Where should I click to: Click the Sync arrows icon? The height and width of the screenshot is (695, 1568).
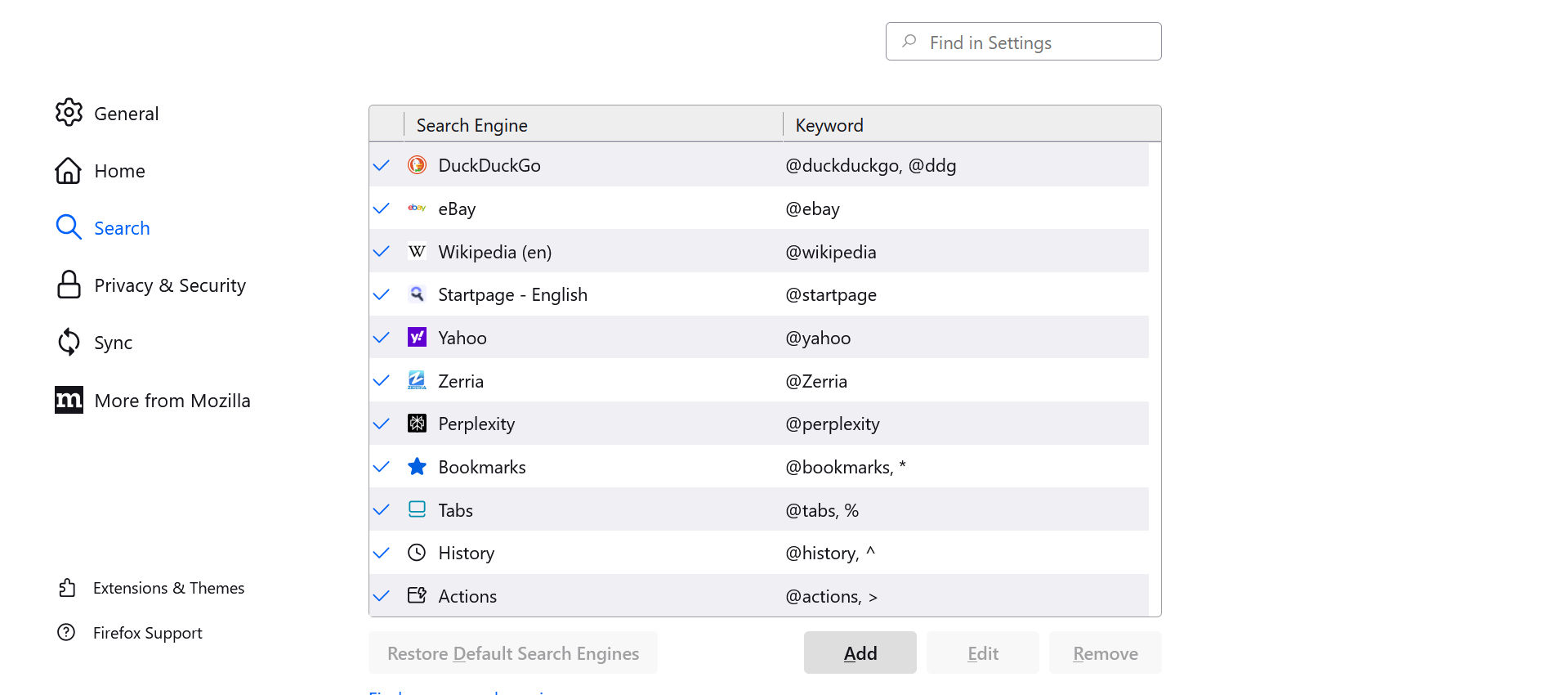[69, 342]
